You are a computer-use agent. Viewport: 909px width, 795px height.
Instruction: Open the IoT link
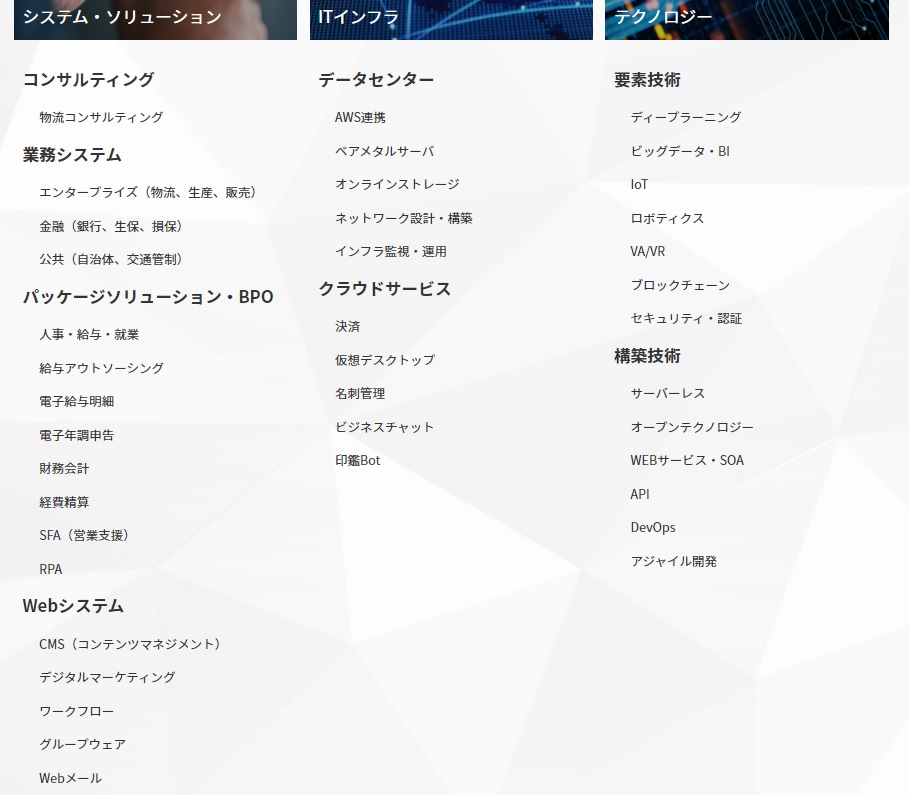(x=639, y=184)
